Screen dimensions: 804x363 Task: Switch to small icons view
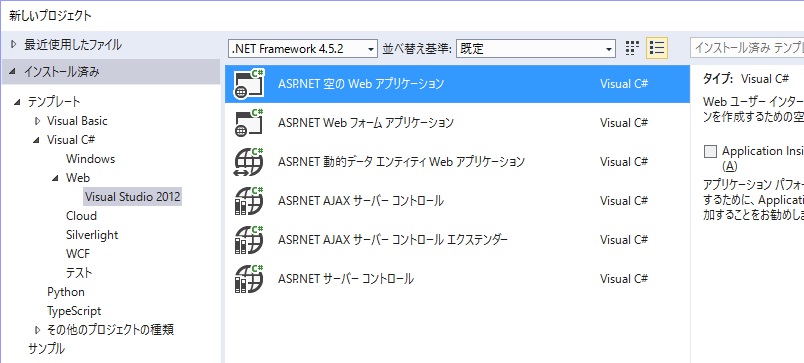coord(633,48)
